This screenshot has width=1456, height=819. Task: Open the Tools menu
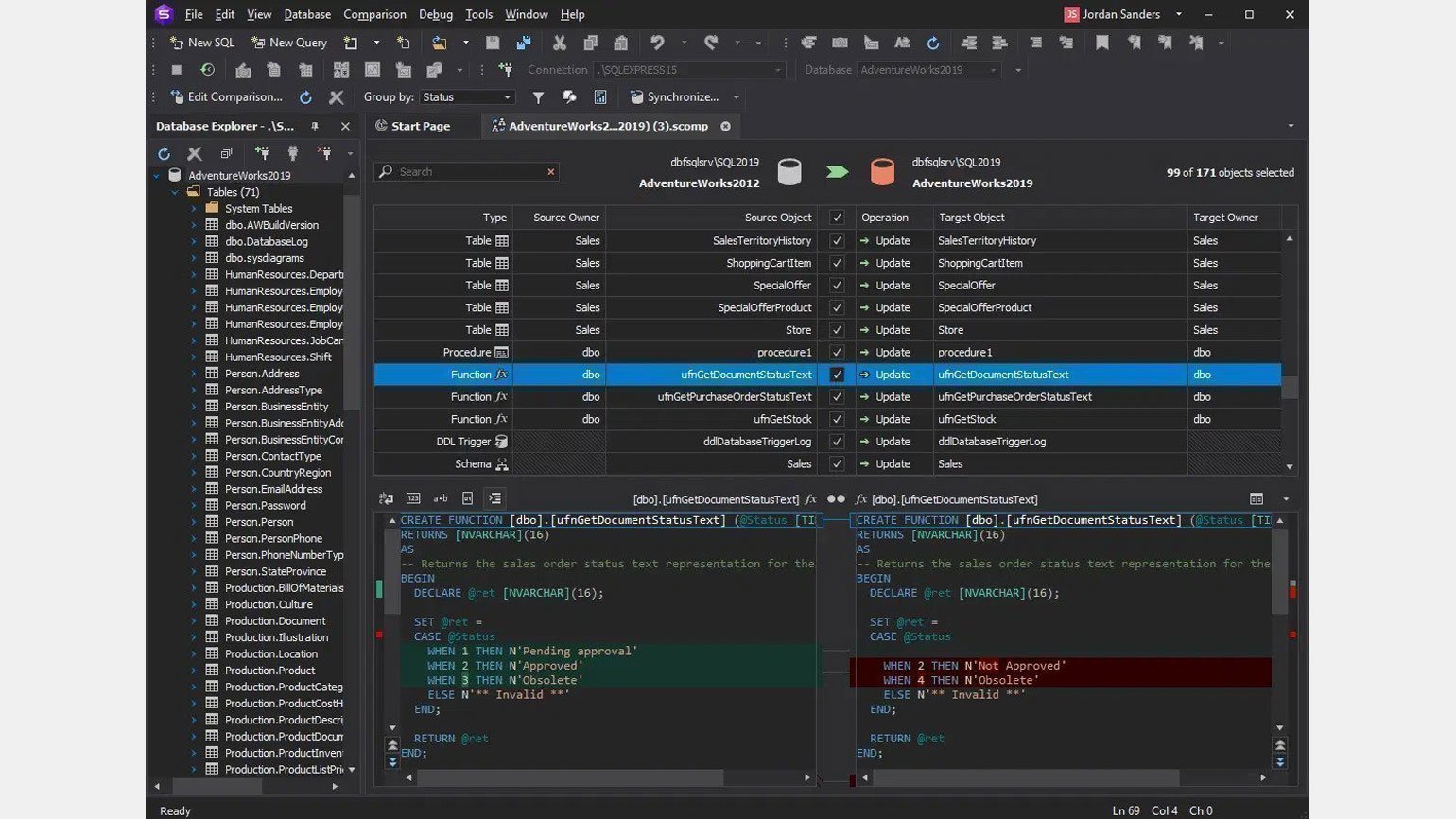click(478, 14)
